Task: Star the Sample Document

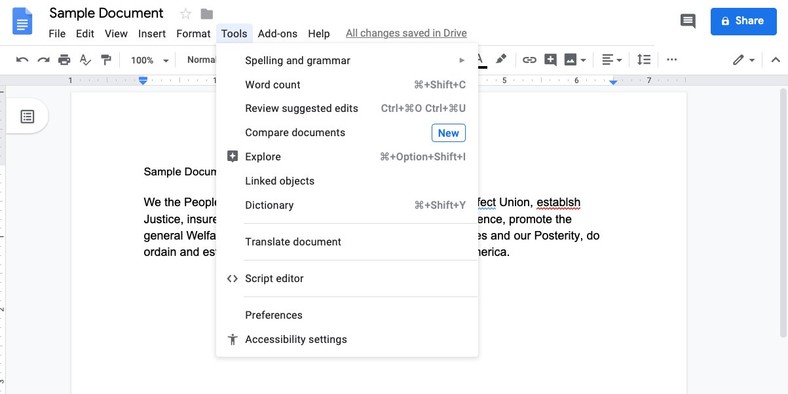Action: click(185, 14)
